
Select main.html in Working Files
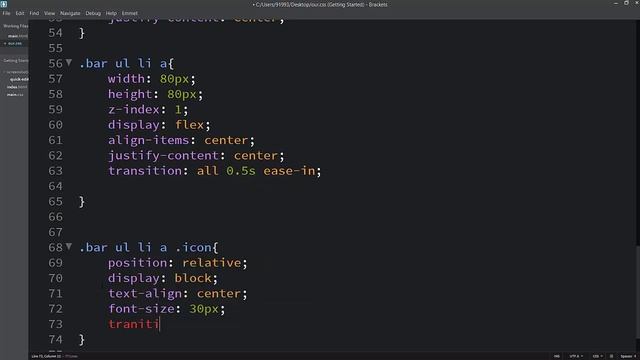coord(18,36)
